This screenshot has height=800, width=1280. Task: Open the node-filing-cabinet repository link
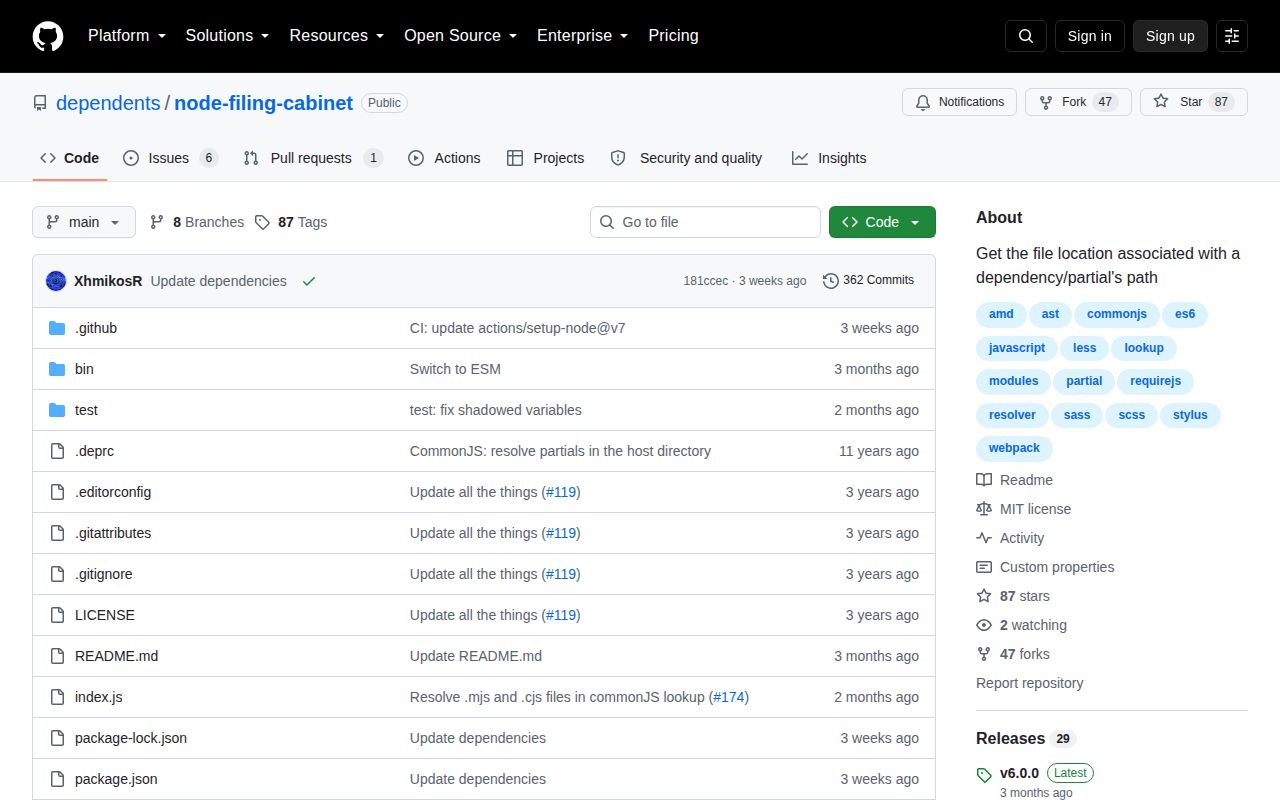coord(264,103)
